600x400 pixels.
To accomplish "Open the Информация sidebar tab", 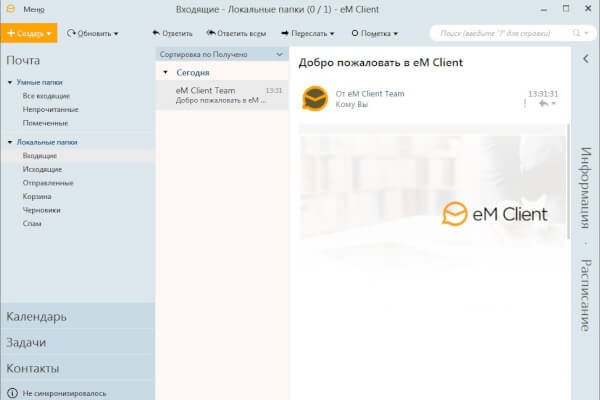I will (x=585, y=188).
